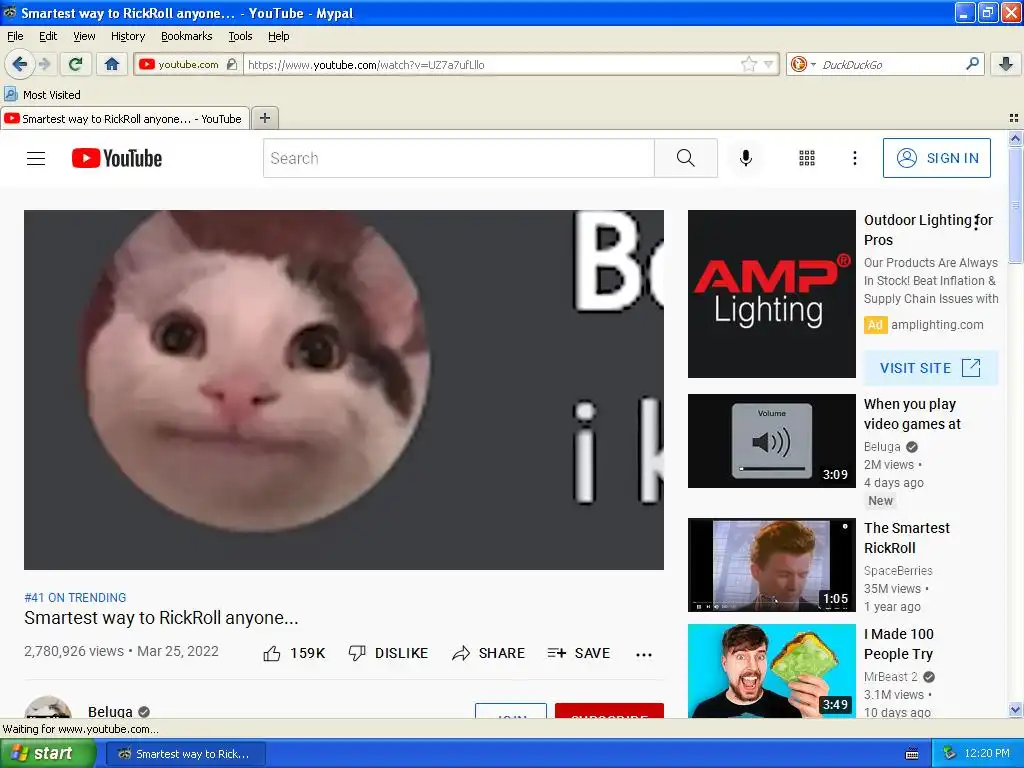Viewport: 1024px width, 768px height.
Task: Click the magnifier in the DuckDuckGo search box
Action: 972,64
